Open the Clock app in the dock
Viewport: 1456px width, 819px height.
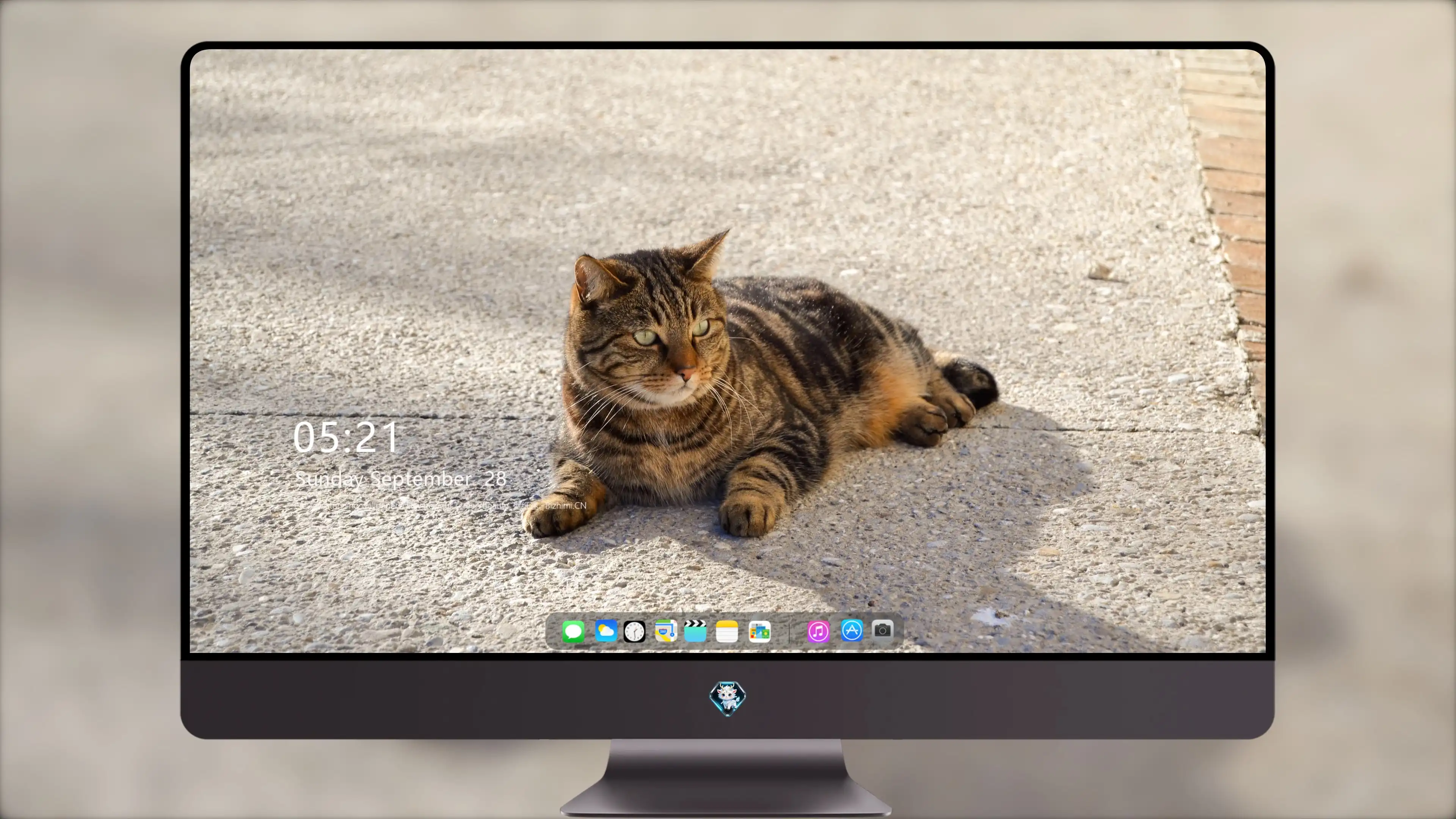(x=634, y=631)
